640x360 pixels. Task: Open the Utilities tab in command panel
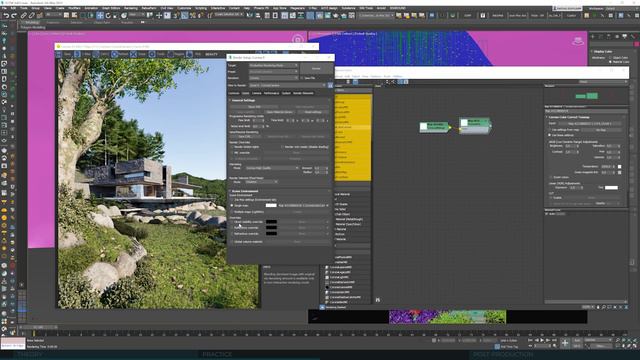pyautogui.click(x=632, y=37)
